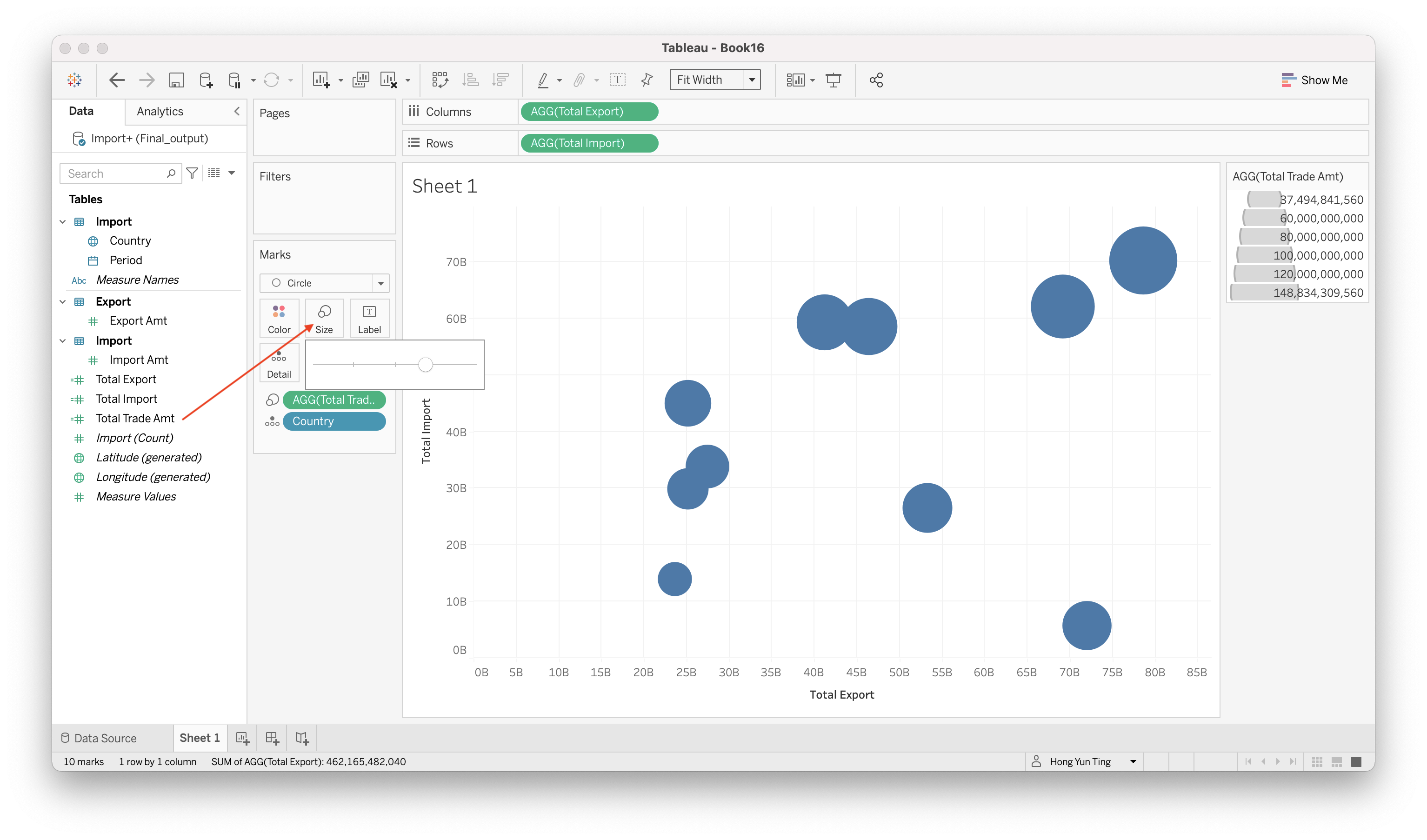Toggle the Show mark labels toolbar button
Screen dimensions: 1427x840
(617, 80)
